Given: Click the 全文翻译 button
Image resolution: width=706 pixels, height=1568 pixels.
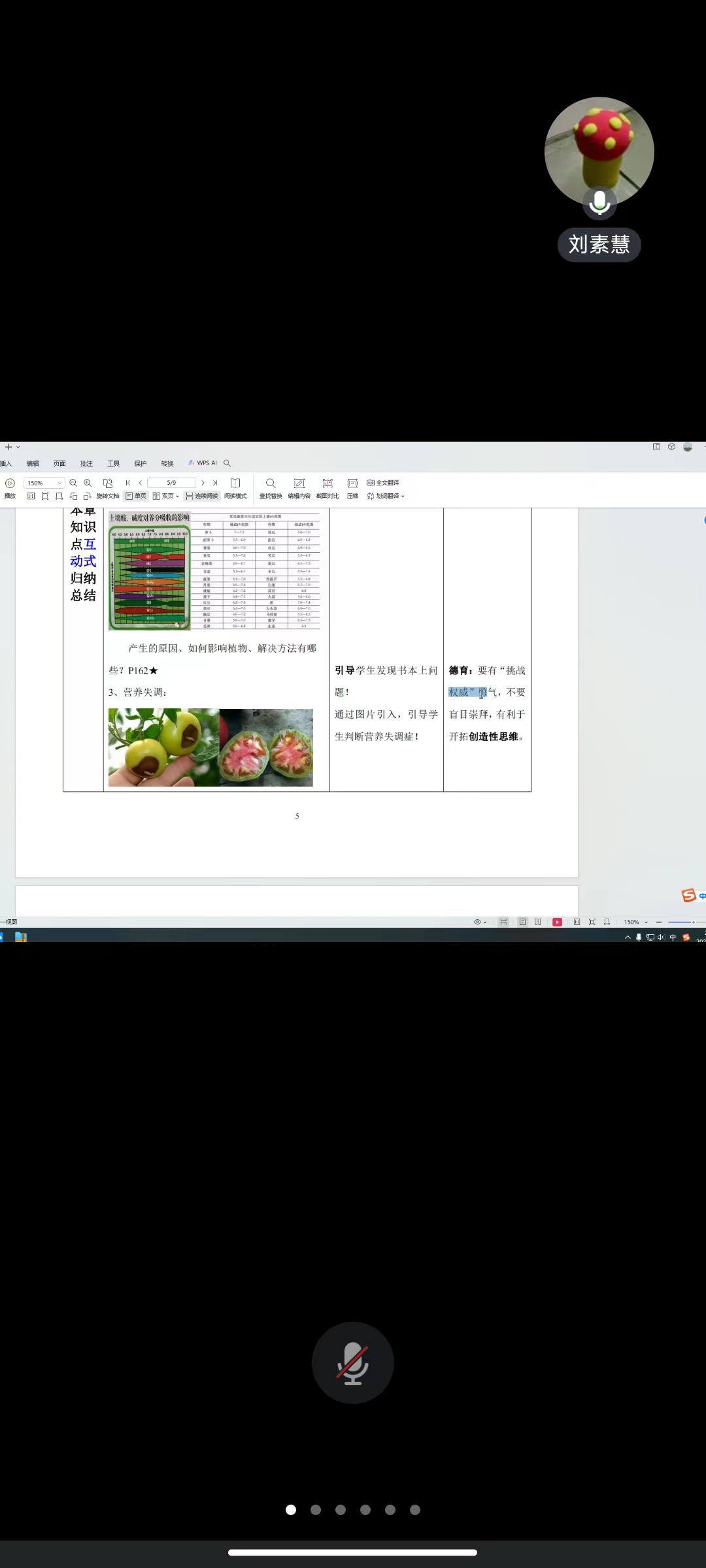Looking at the screenshot, I should click(383, 483).
